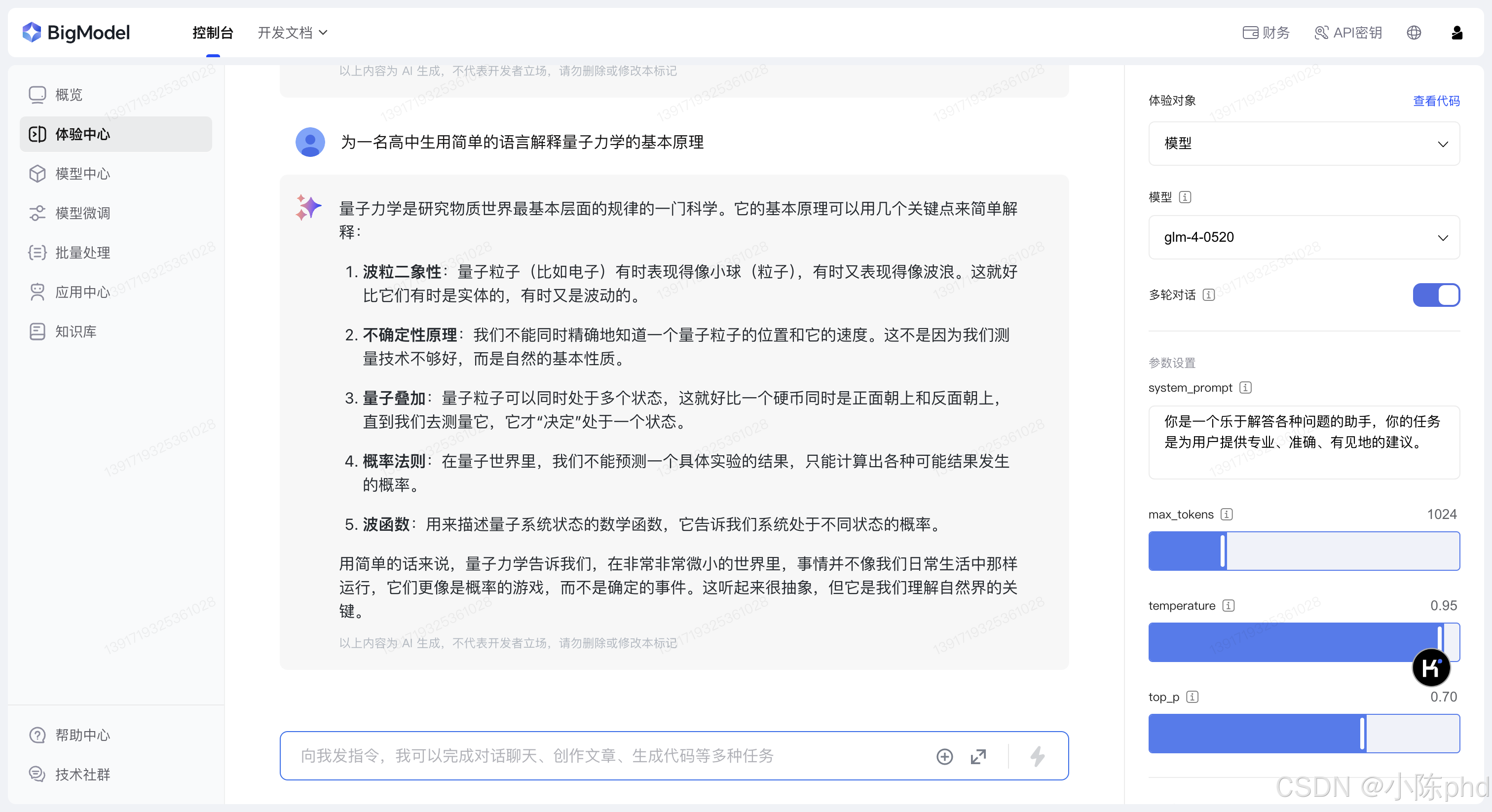Open 帮助中心 question mark icon

pos(37,735)
